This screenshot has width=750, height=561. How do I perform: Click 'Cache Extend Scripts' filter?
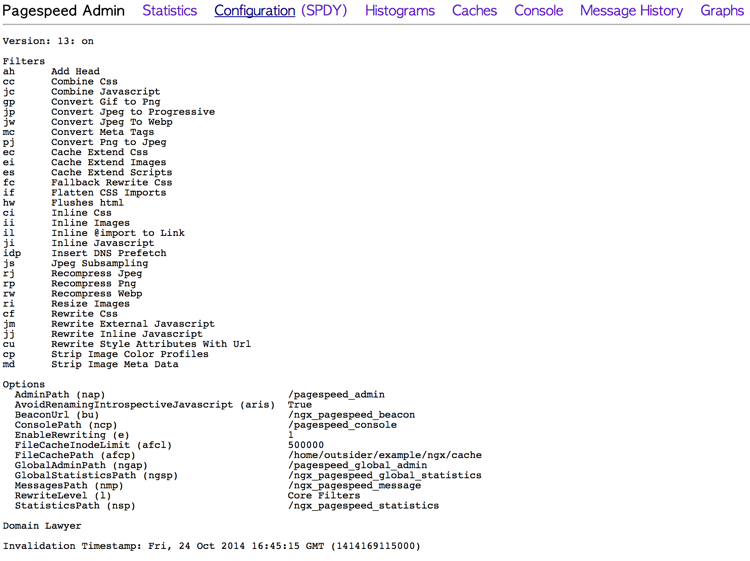[111, 172]
